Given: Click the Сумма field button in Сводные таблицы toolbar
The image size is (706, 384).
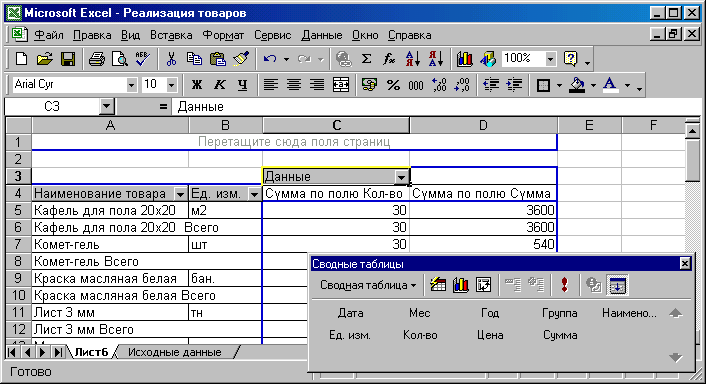Looking at the screenshot, I should click(x=560, y=335).
